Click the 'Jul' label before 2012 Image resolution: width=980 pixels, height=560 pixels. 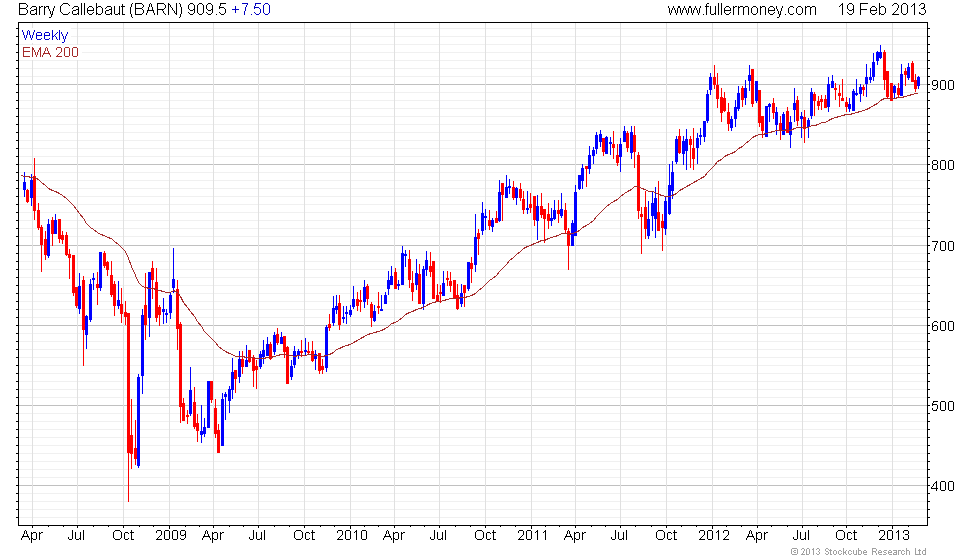619,536
